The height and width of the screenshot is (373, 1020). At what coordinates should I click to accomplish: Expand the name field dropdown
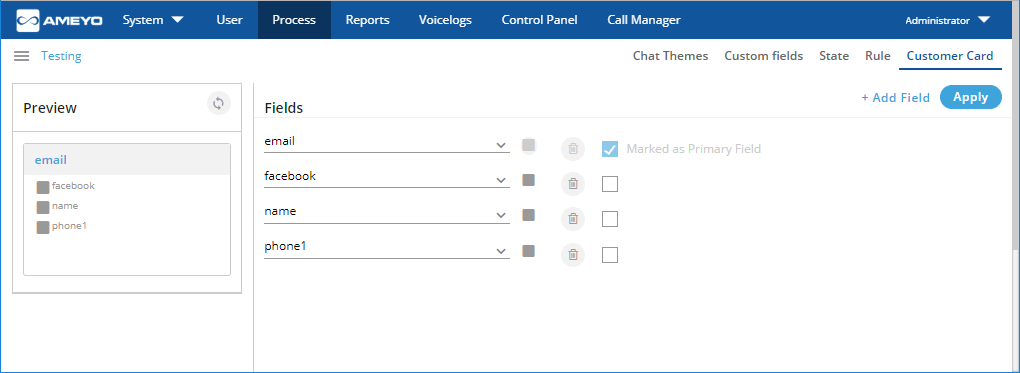[x=501, y=215]
